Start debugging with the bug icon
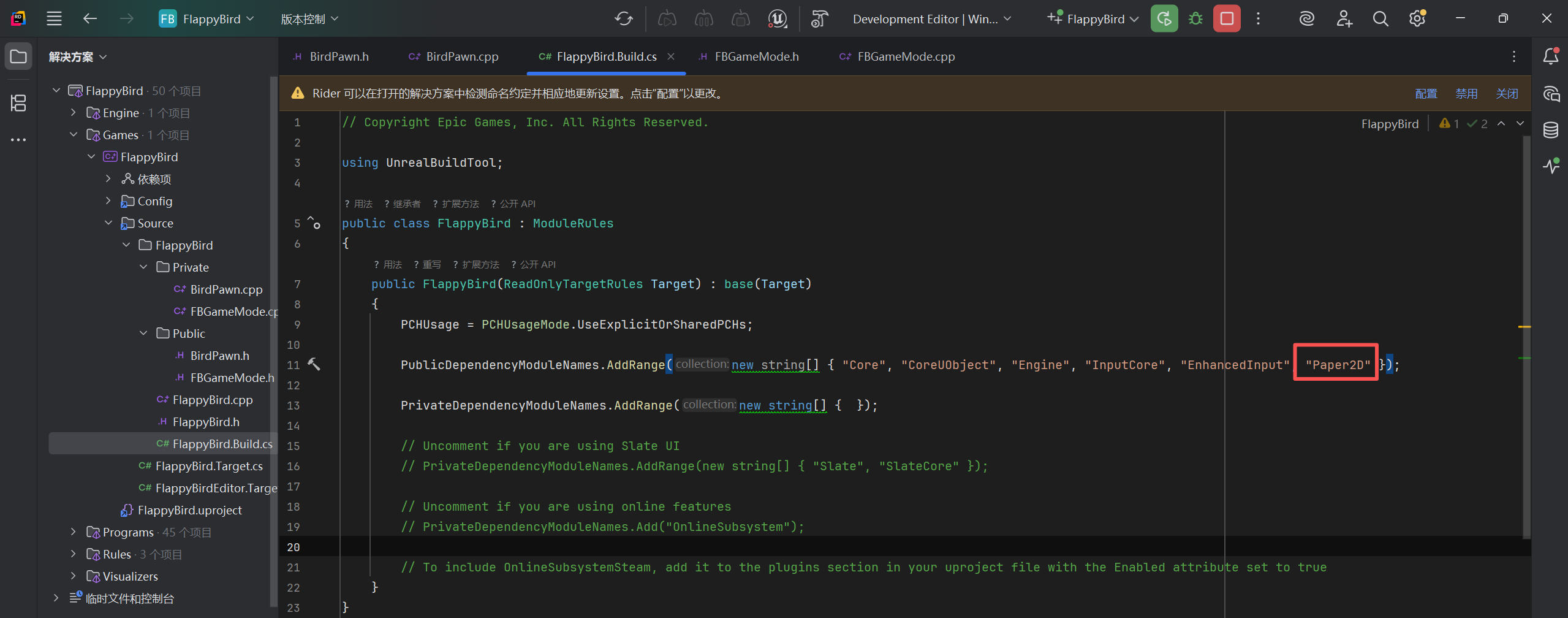Viewport: 1568px width, 618px height. 1195,18
